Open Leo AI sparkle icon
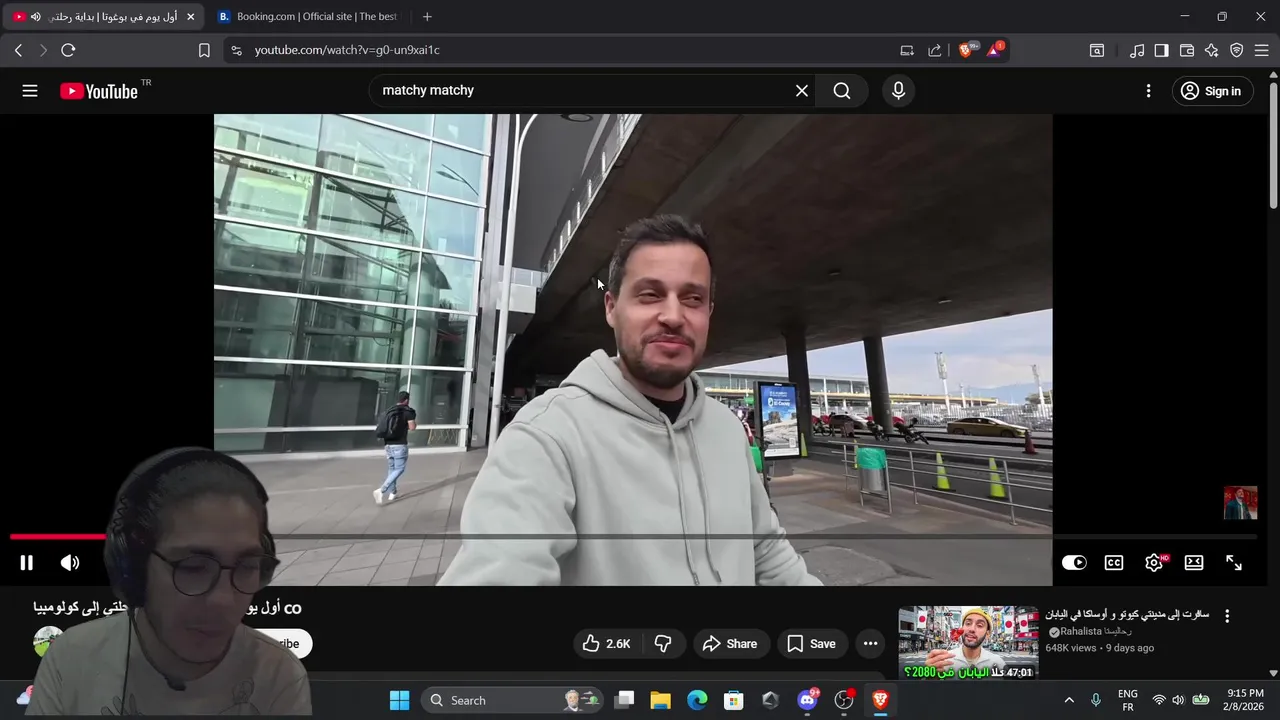The width and height of the screenshot is (1280, 720). [1212, 50]
